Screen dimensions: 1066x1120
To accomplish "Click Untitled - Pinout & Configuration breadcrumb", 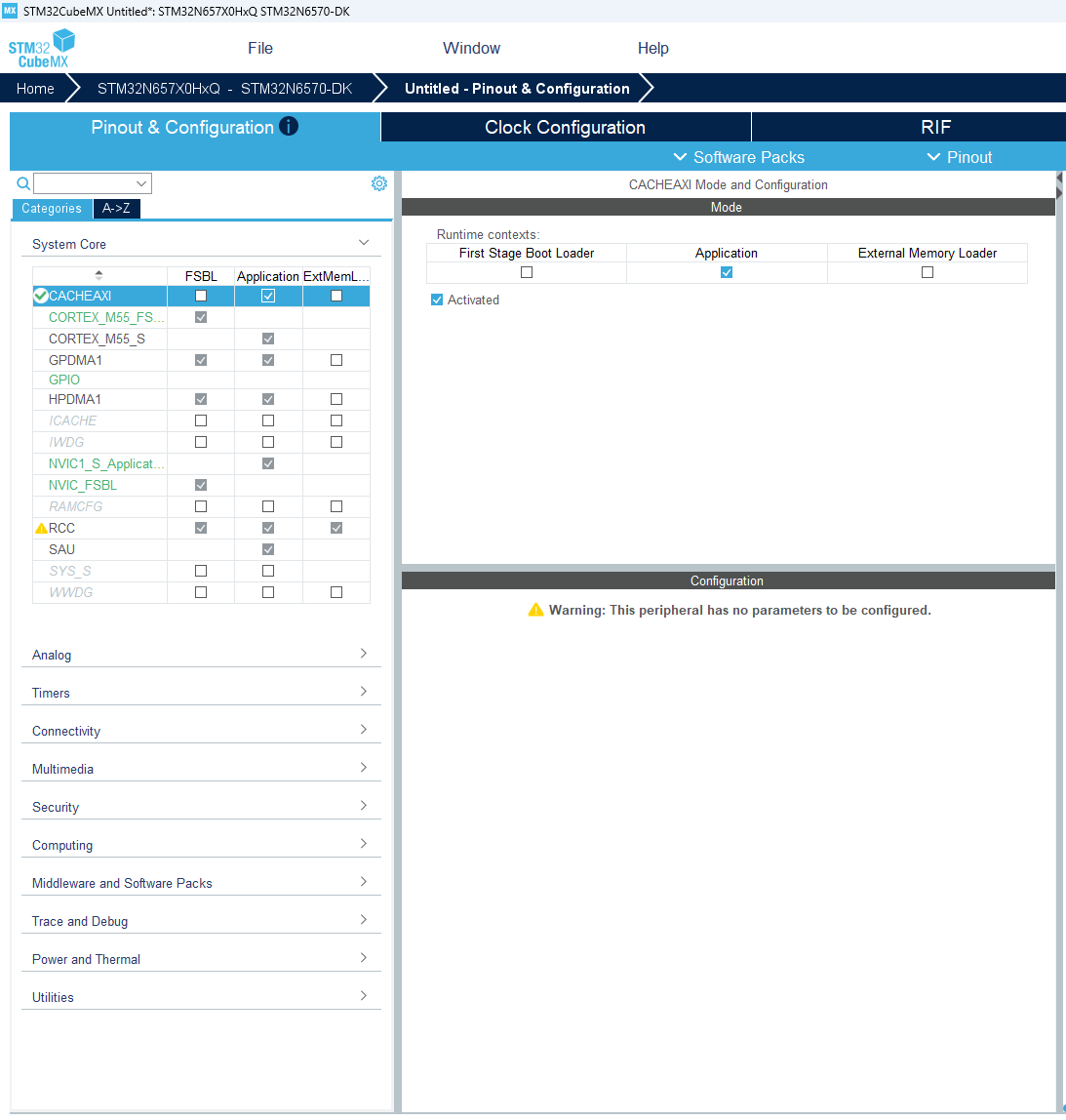I will [x=517, y=89].
